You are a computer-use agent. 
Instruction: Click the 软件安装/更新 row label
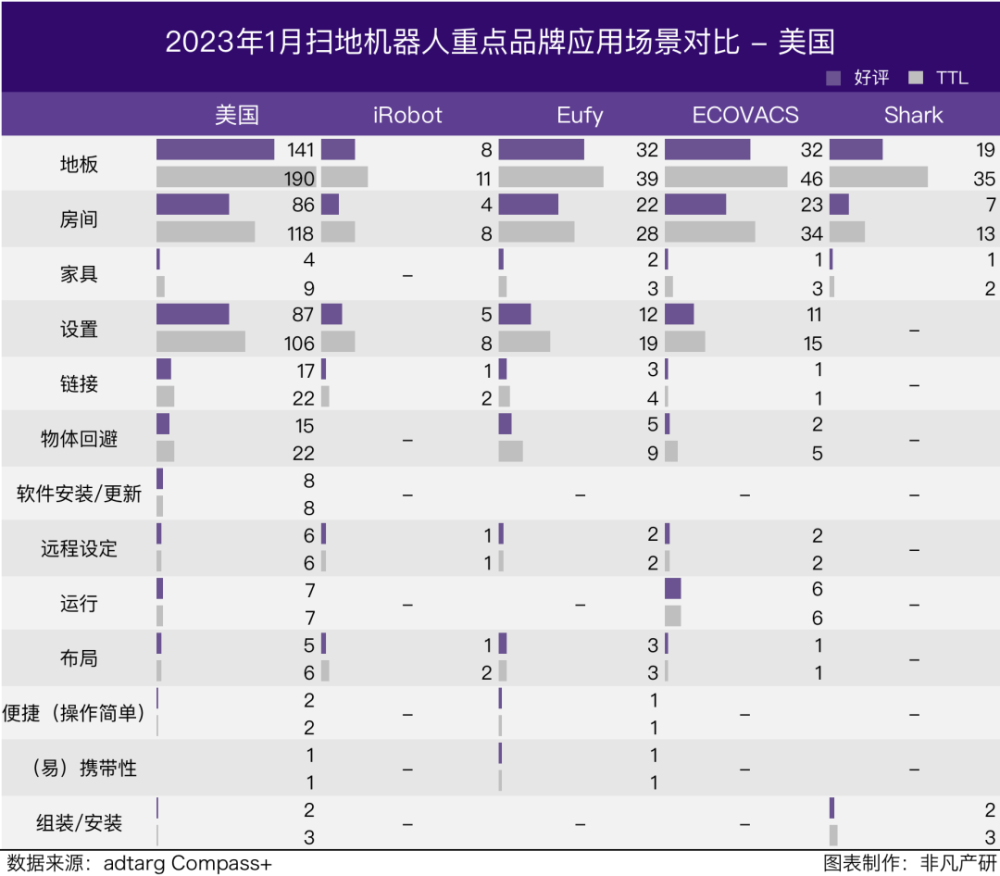[79, 493]
